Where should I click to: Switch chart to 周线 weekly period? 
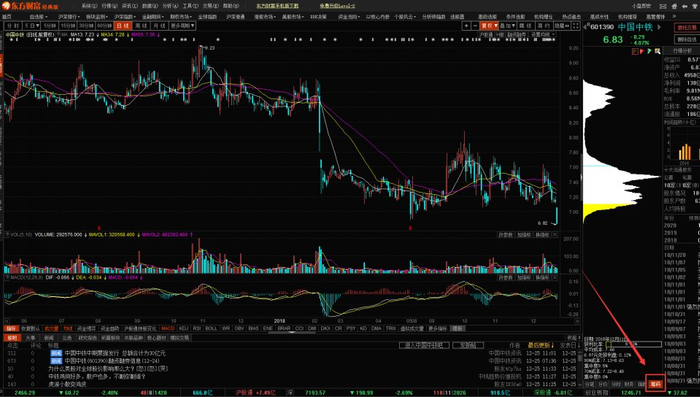pos(141,26)
